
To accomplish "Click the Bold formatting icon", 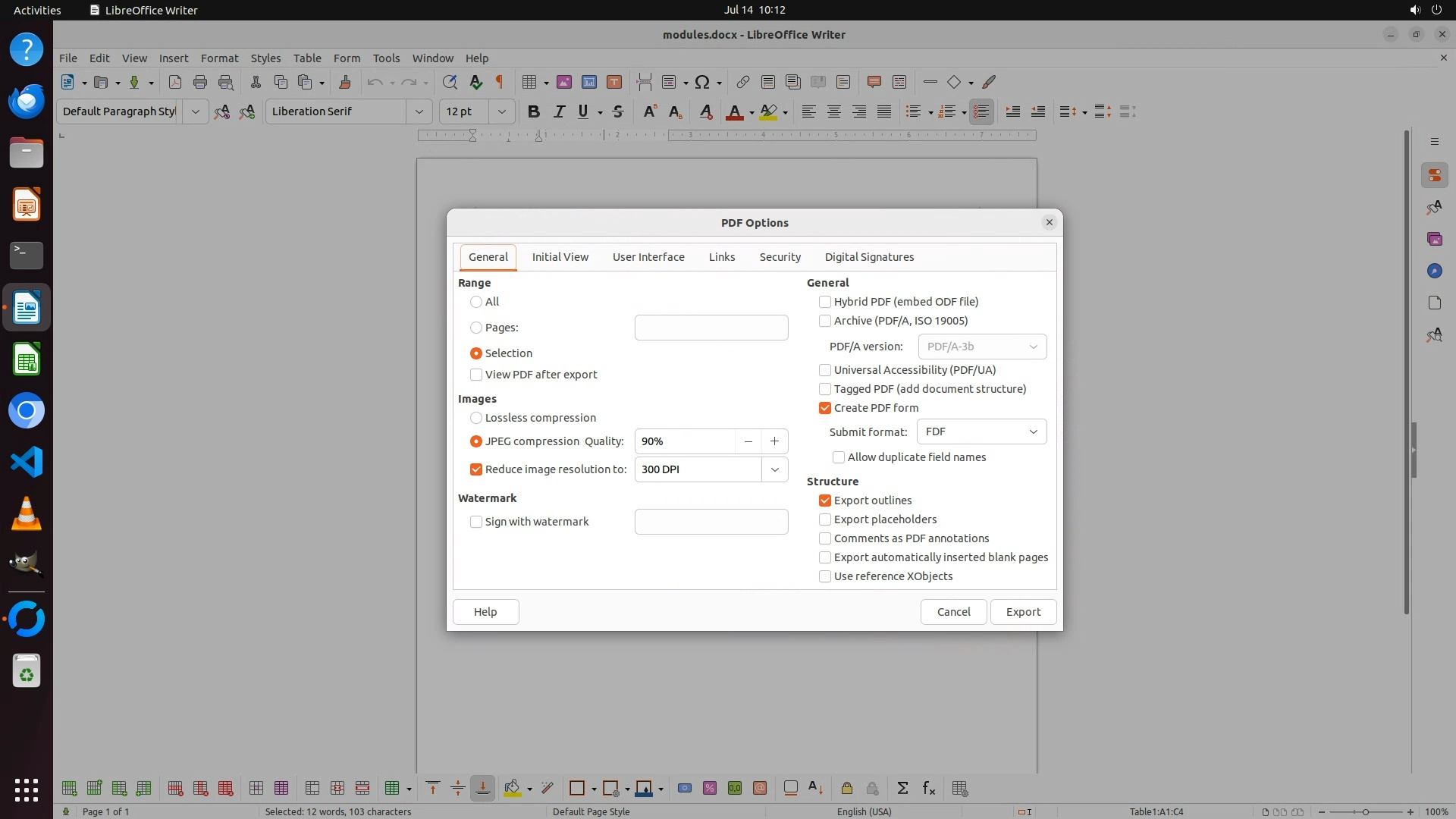I will (x=534, y=111).
